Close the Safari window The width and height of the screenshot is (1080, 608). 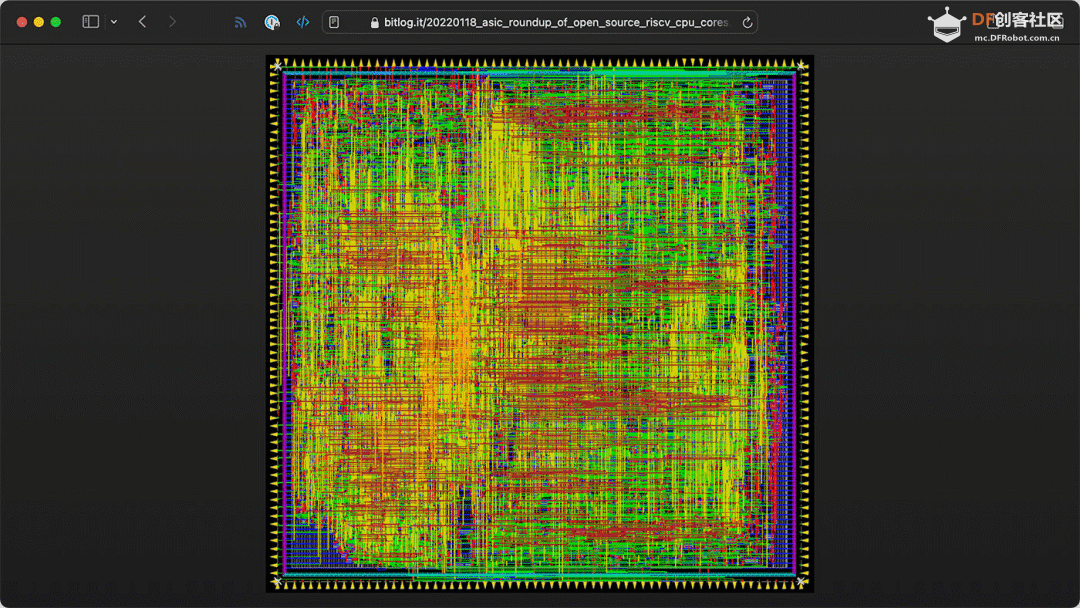click(x=22, y=22)
